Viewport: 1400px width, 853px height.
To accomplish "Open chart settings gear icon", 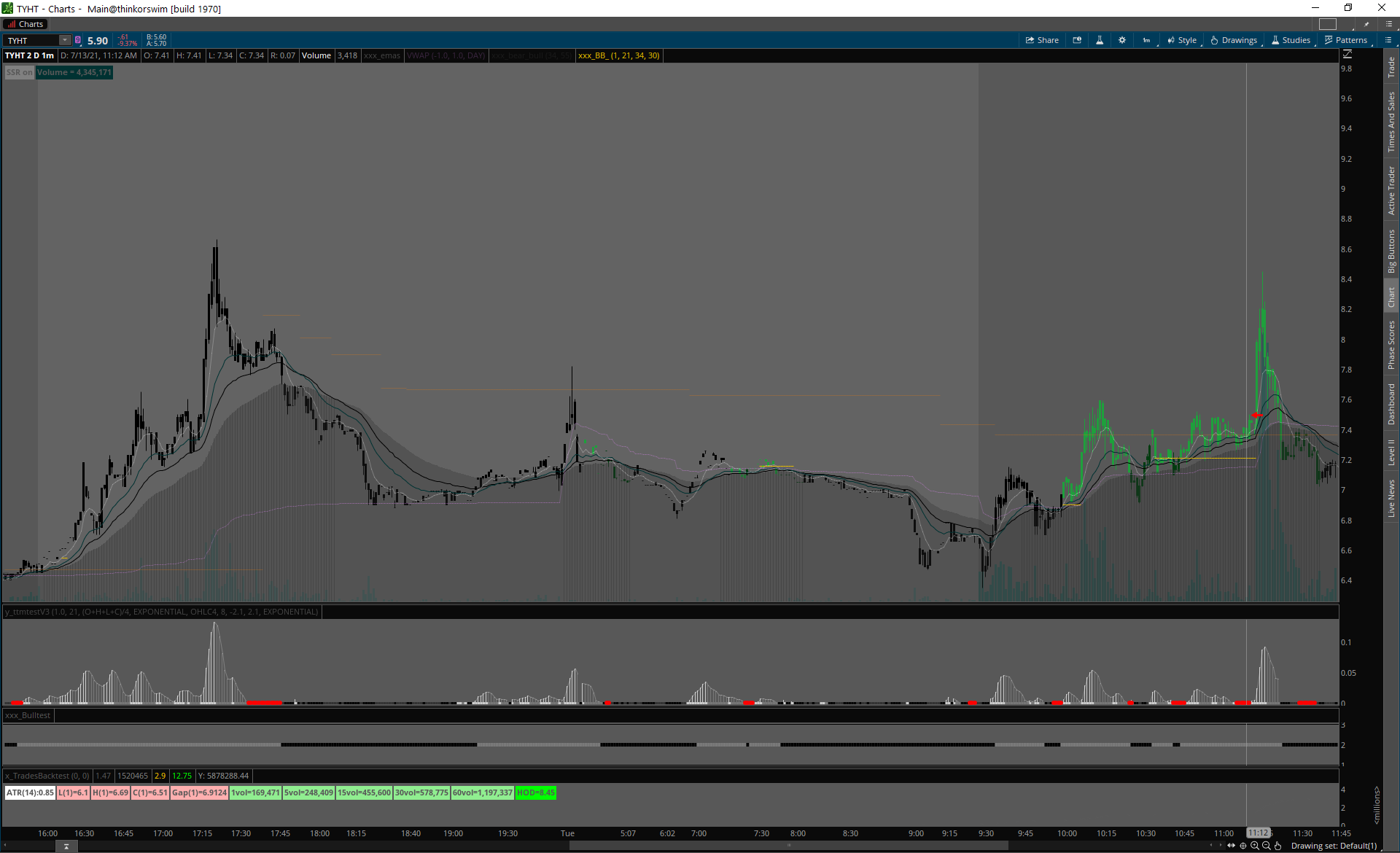I will (1122, 40).
